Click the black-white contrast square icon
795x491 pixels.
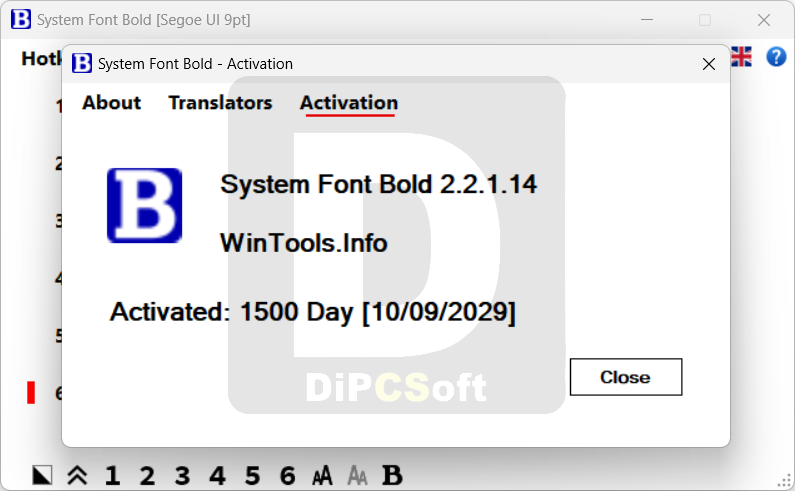click(42, 475)
